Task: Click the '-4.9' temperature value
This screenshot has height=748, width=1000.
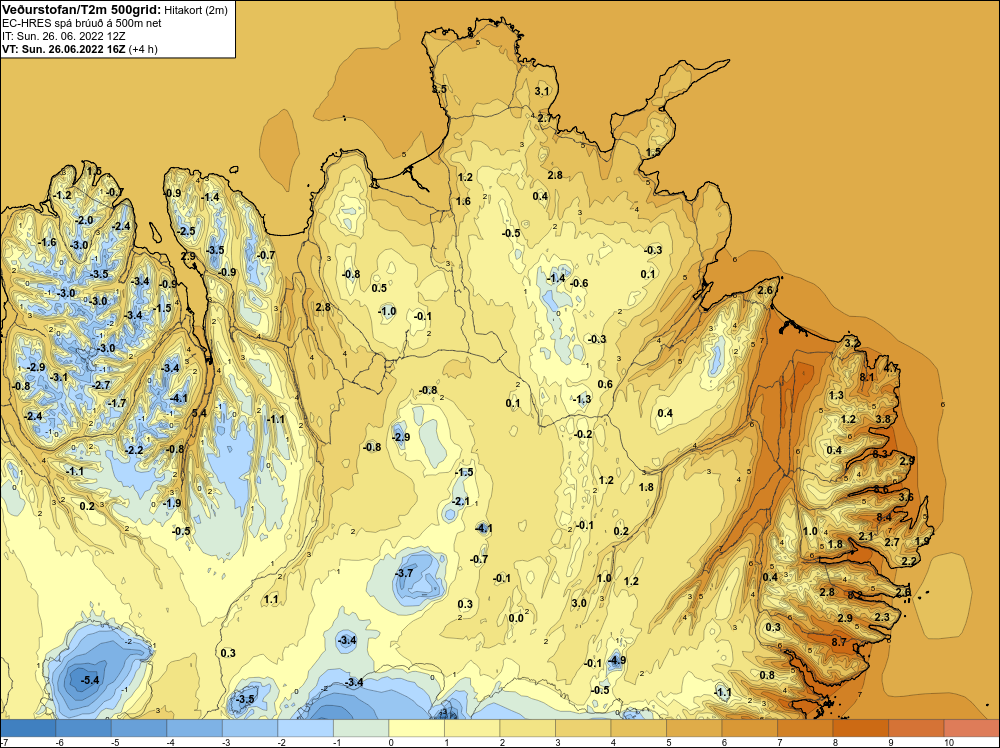Action: tap(617, 660)
